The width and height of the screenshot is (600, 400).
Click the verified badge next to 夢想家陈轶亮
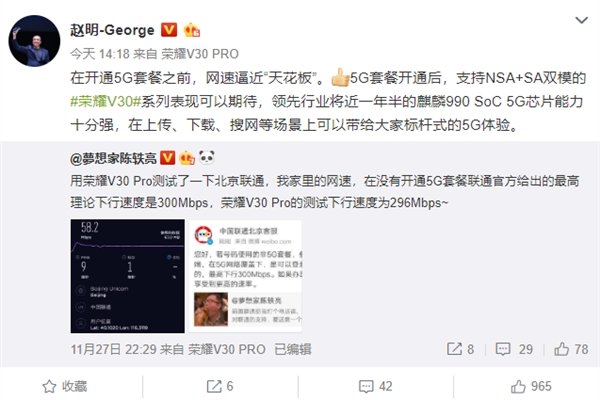[167, 158]
